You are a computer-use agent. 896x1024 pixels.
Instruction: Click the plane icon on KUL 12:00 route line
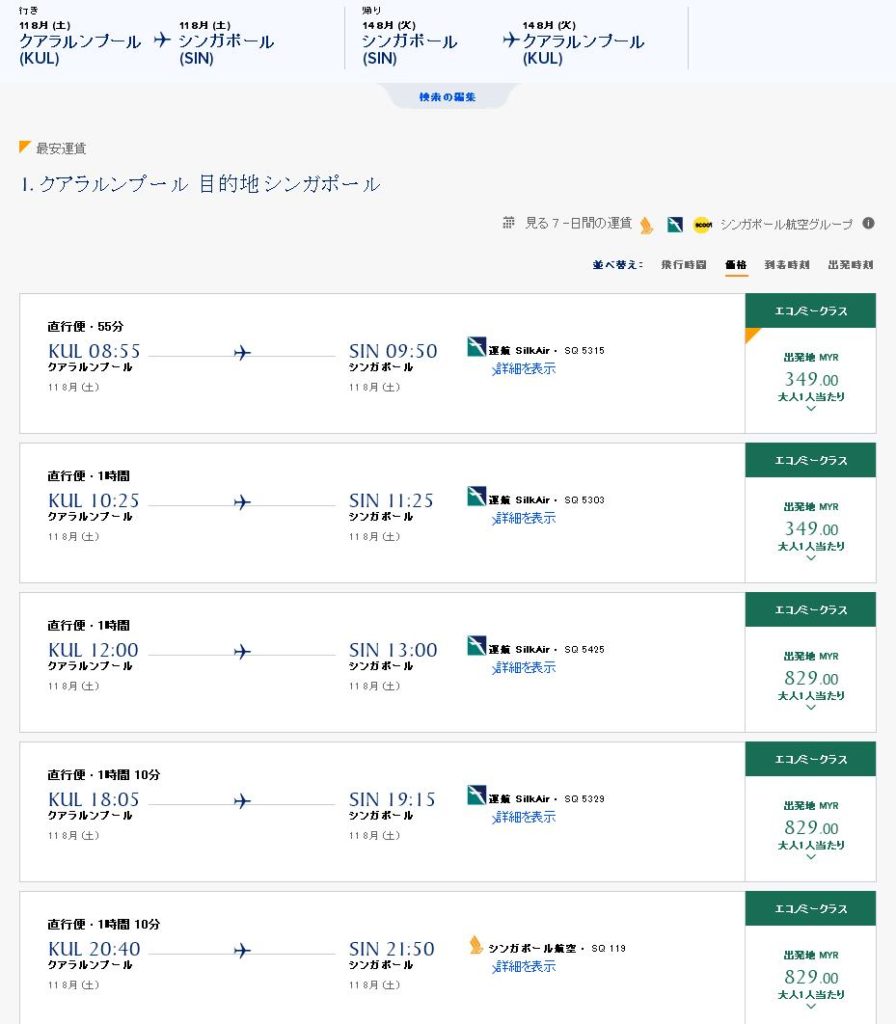click(x=242, y=652)
